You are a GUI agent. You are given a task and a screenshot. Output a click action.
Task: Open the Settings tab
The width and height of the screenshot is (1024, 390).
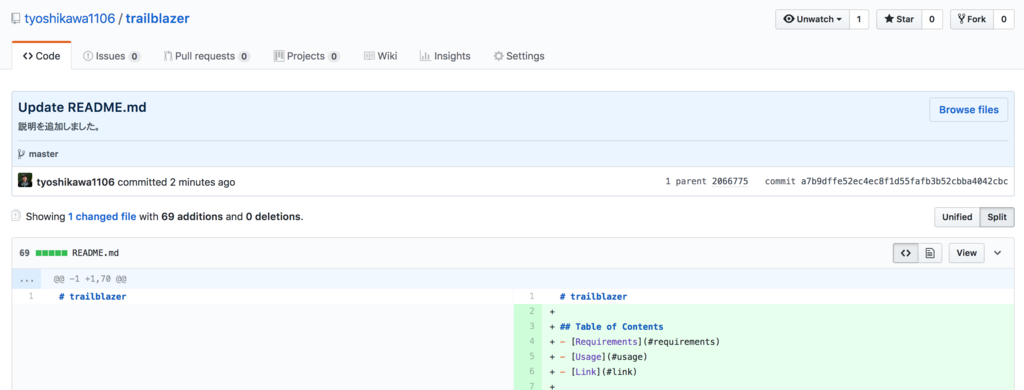519,56
